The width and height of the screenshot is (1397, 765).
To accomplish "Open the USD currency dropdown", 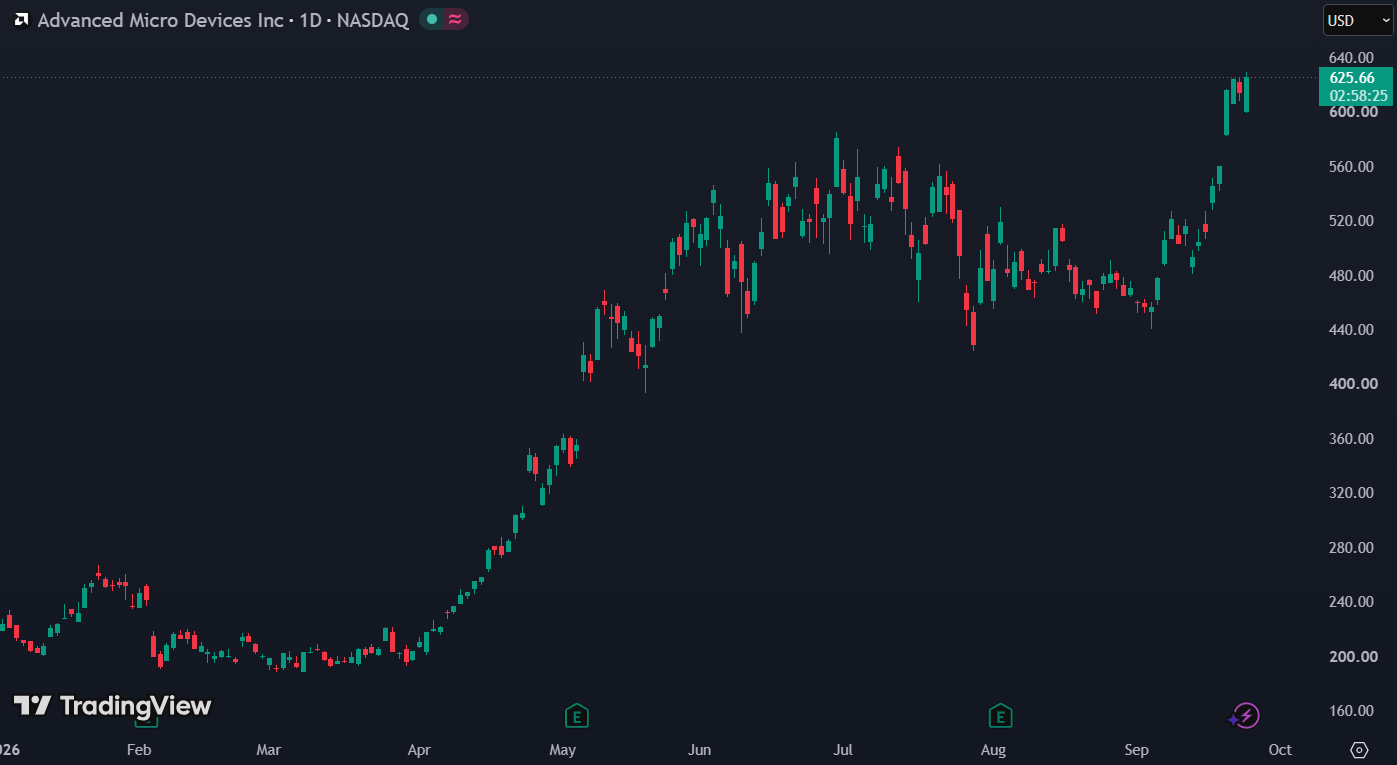I will [x=1358, y=20].
